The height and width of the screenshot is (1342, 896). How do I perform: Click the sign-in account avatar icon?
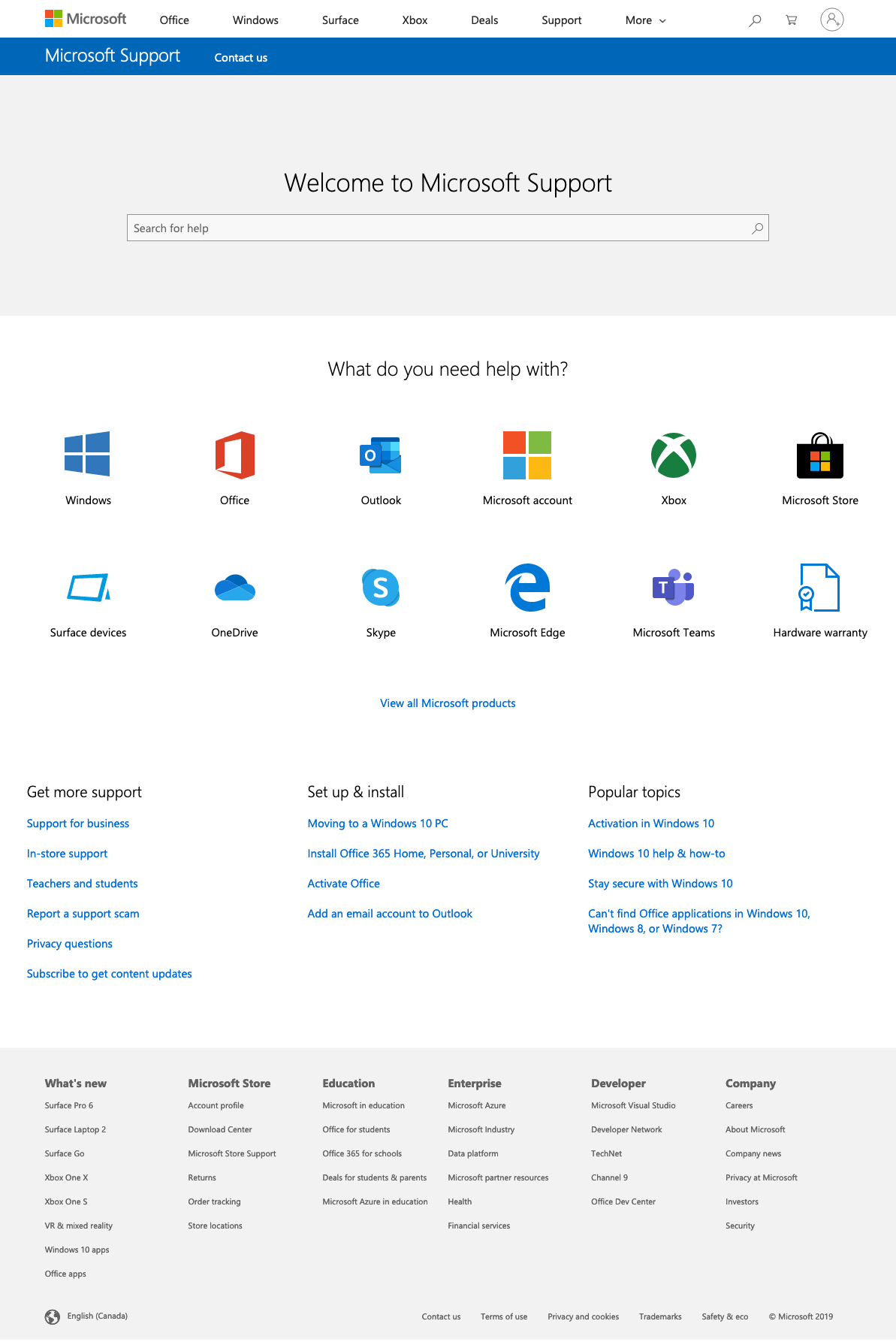pos(832,20)
